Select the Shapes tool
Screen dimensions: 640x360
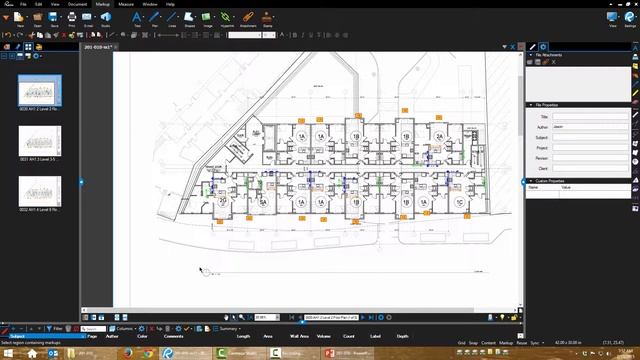(189, 18)
